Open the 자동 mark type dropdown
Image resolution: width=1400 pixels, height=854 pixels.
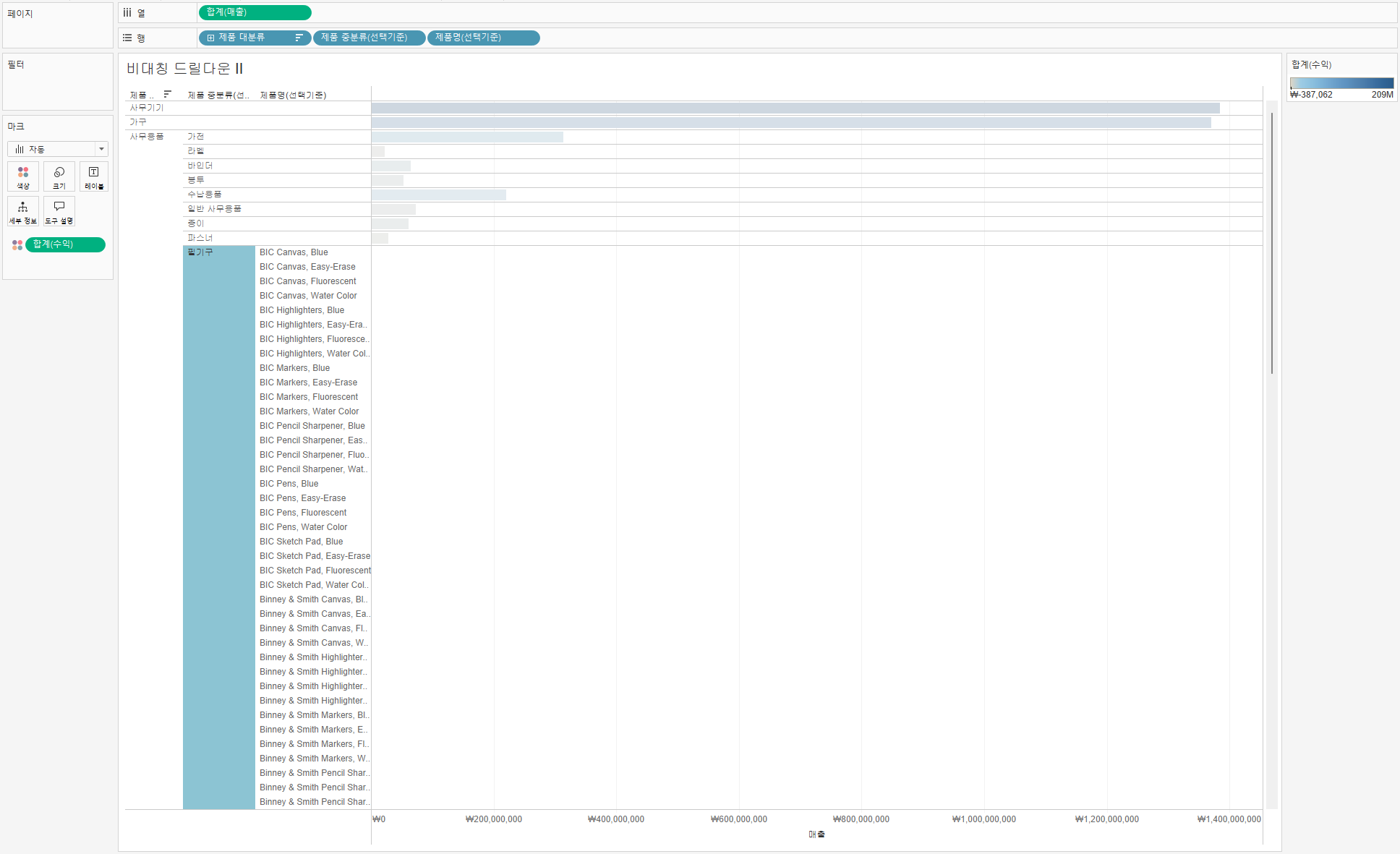pyautogui.click(x=58, y=149)
